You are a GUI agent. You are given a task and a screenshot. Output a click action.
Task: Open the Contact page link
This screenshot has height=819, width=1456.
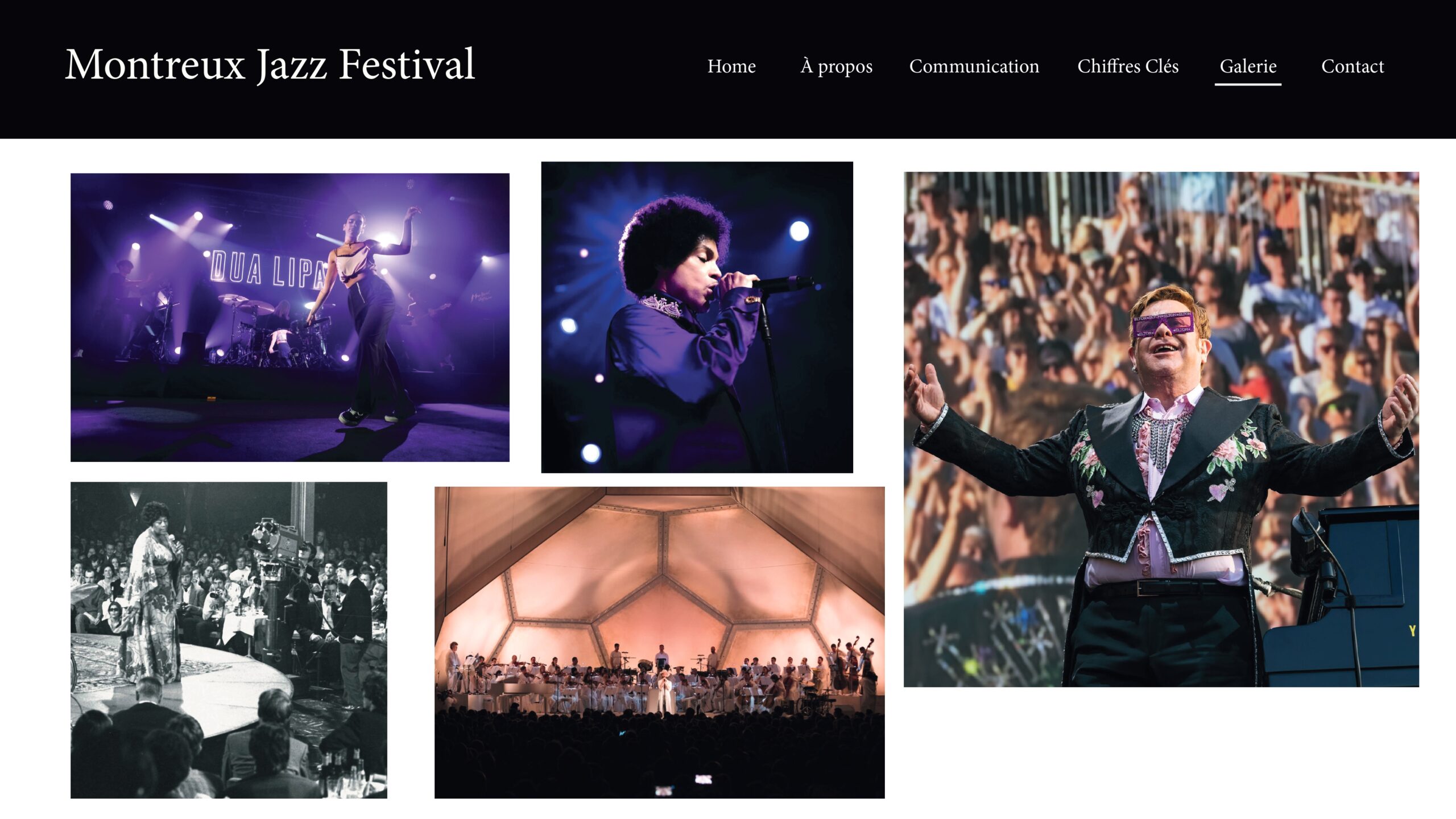tap(1352, 66)
